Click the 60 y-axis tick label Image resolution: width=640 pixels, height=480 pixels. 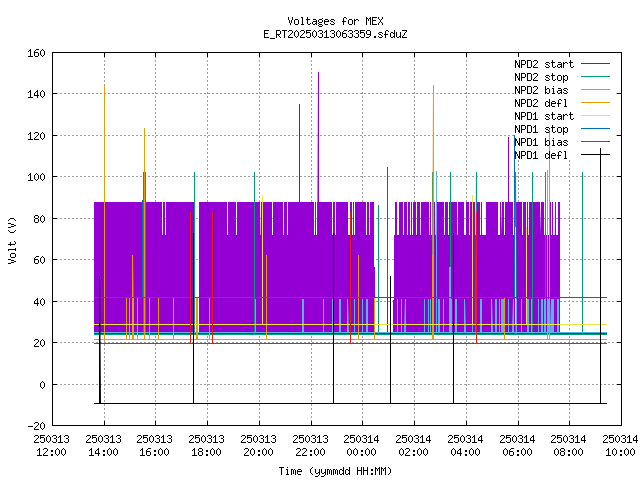[39, 260]
